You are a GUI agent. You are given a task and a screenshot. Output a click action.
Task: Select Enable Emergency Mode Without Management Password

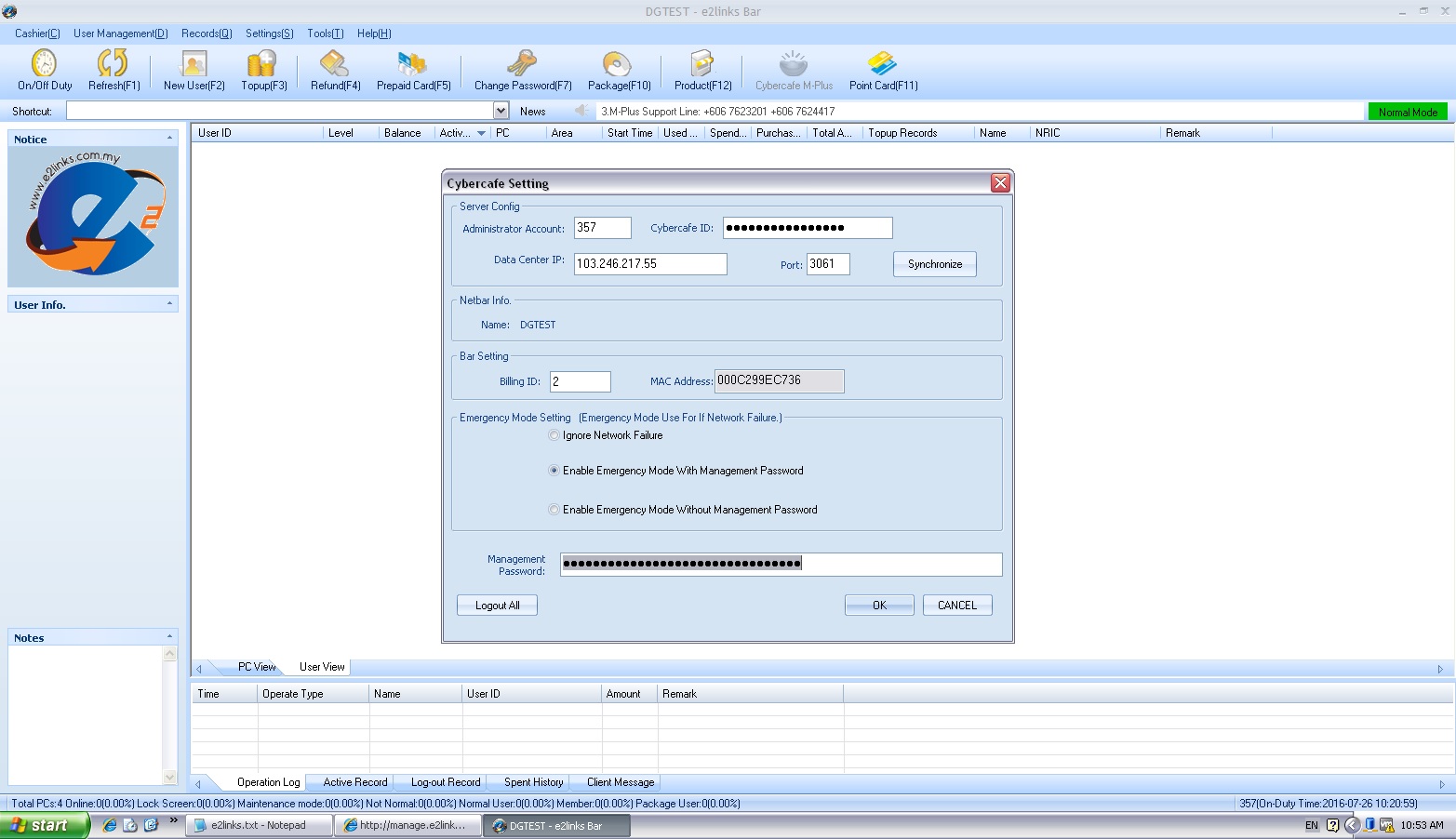coord(554,510)
